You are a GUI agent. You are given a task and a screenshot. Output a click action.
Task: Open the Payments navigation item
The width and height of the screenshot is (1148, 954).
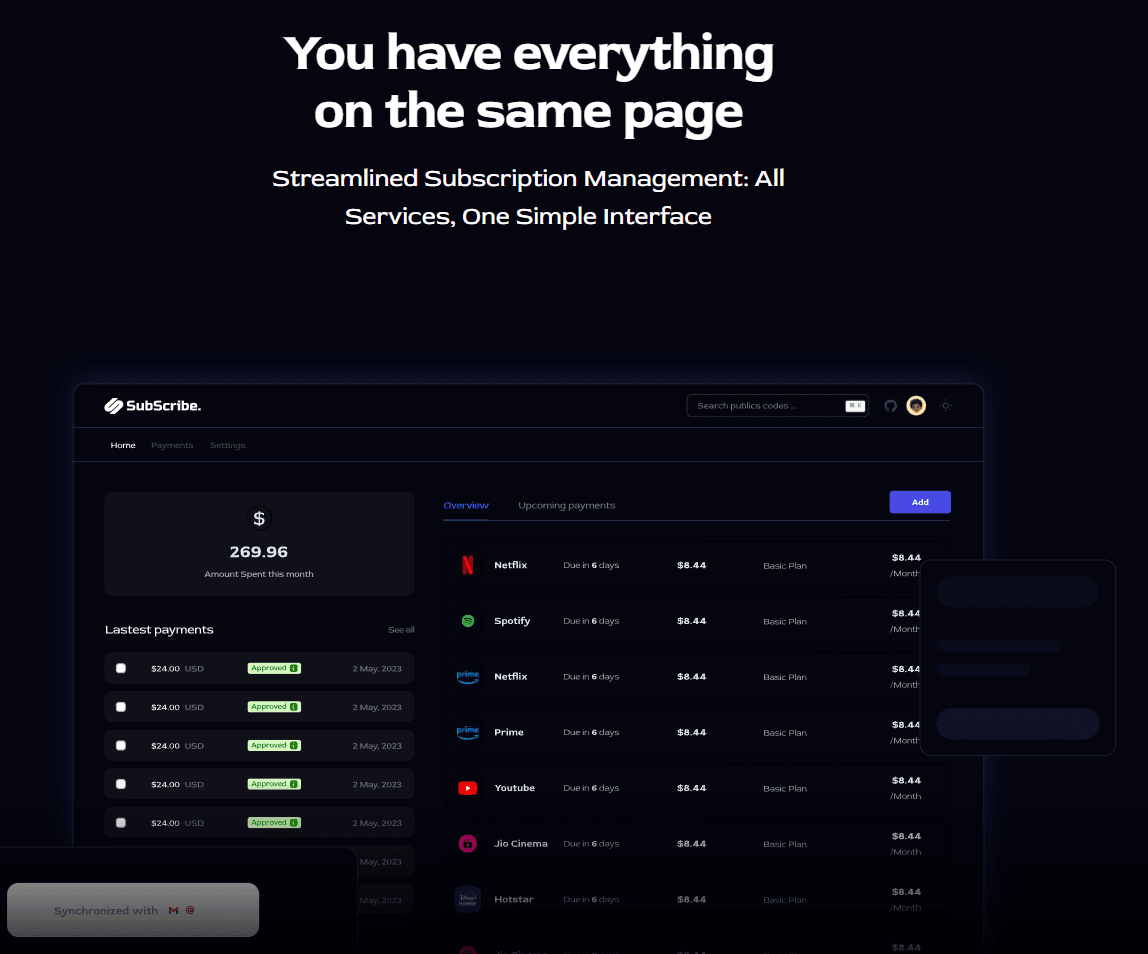pos(172,445)
